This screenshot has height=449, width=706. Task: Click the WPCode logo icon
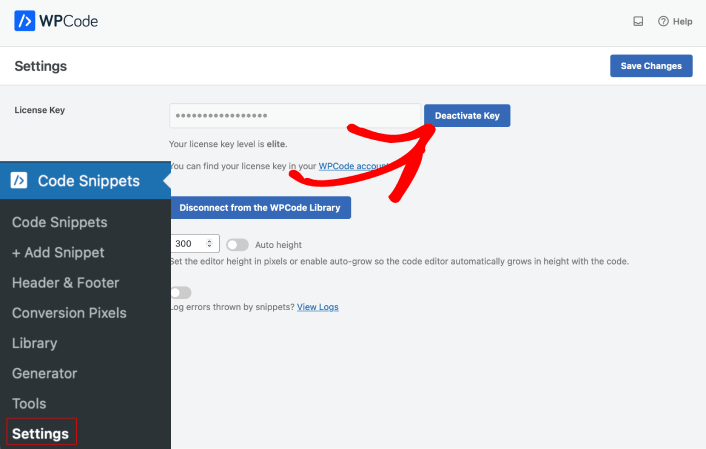point(24,21)
